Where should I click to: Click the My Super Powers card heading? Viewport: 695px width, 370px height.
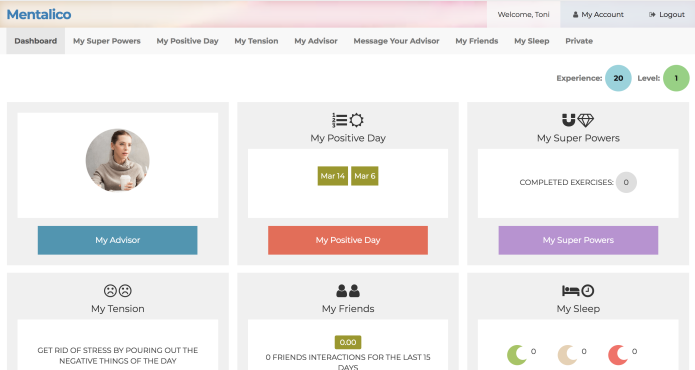pyautogui.click(x=578, y=138)
